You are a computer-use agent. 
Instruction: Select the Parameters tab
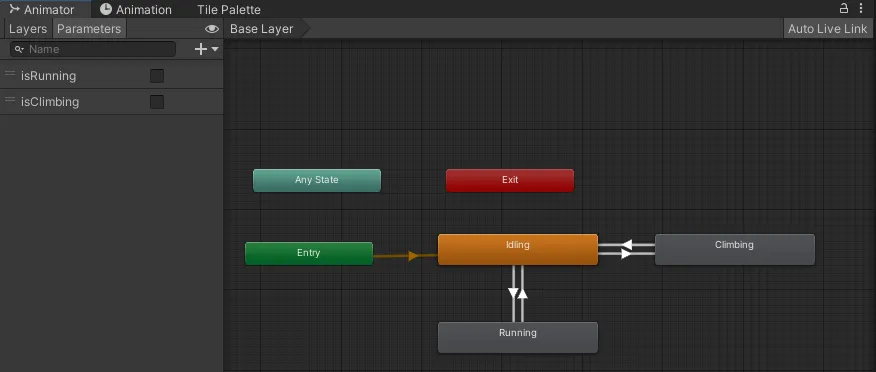coord(89,28)
